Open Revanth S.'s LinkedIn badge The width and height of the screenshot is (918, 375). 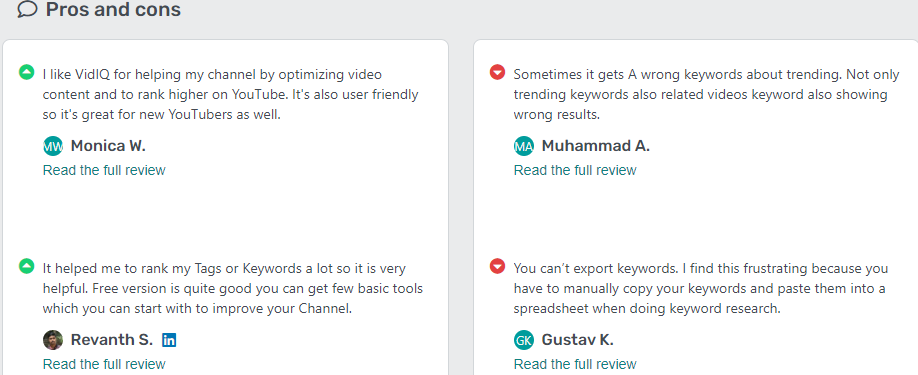169,340
